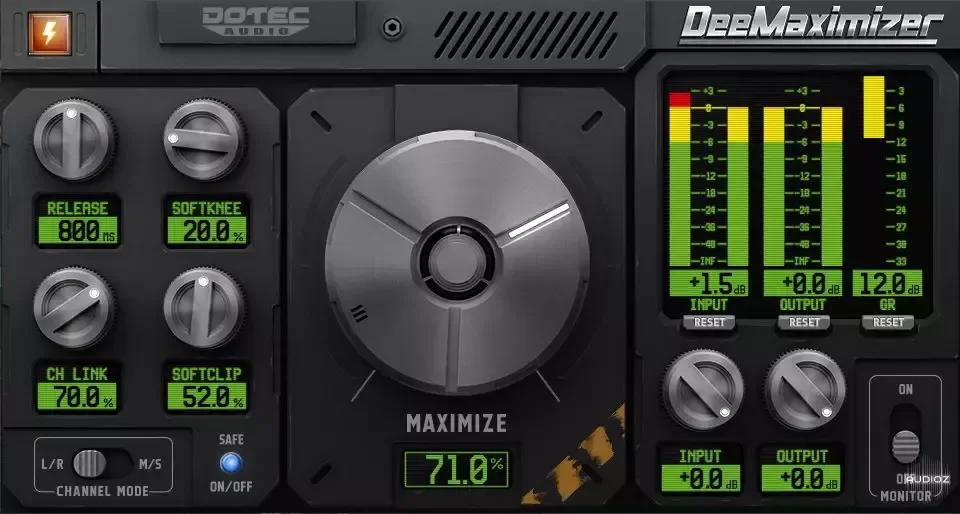Click the INPUT label under the left meter
Viewport: 960px width, 514px height.
coord(709,305)
